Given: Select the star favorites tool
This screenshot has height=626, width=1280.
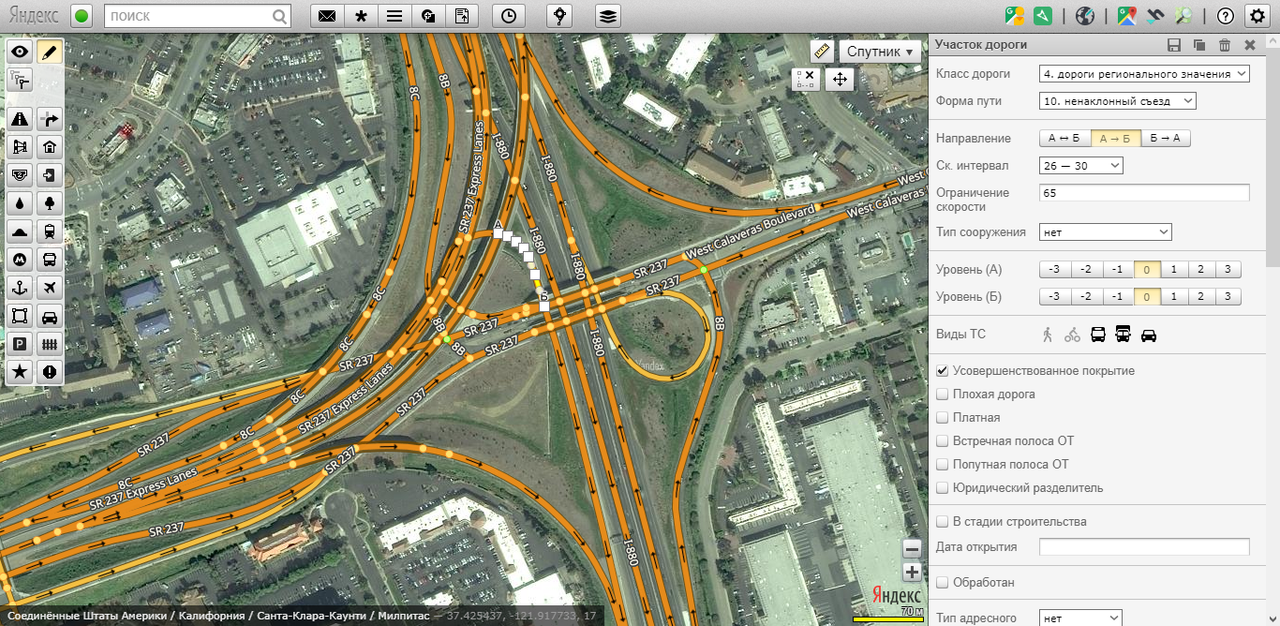Looking at the screenshot, I should 19,372.
